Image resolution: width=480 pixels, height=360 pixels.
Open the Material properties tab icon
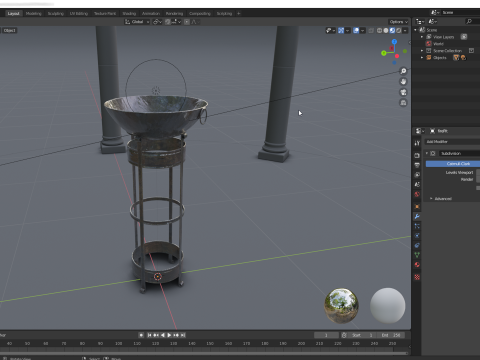417,265
